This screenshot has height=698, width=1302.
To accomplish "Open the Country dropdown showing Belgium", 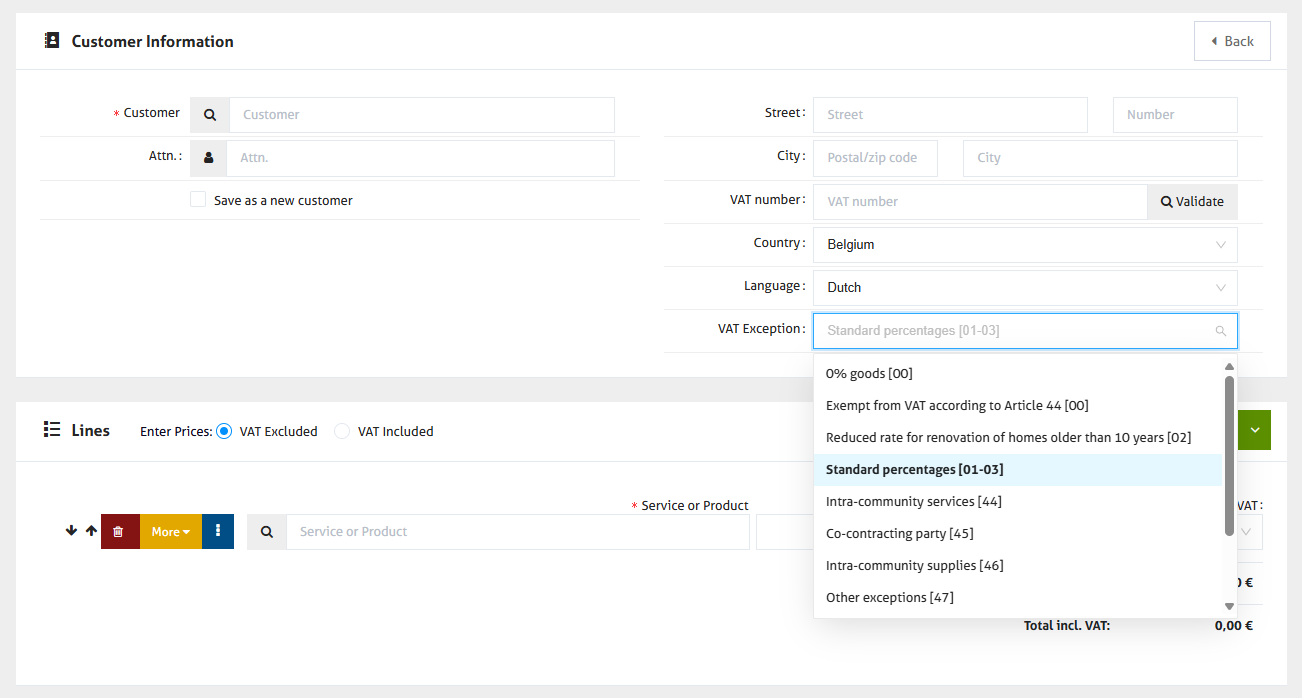I will [x=1024, y=245].
